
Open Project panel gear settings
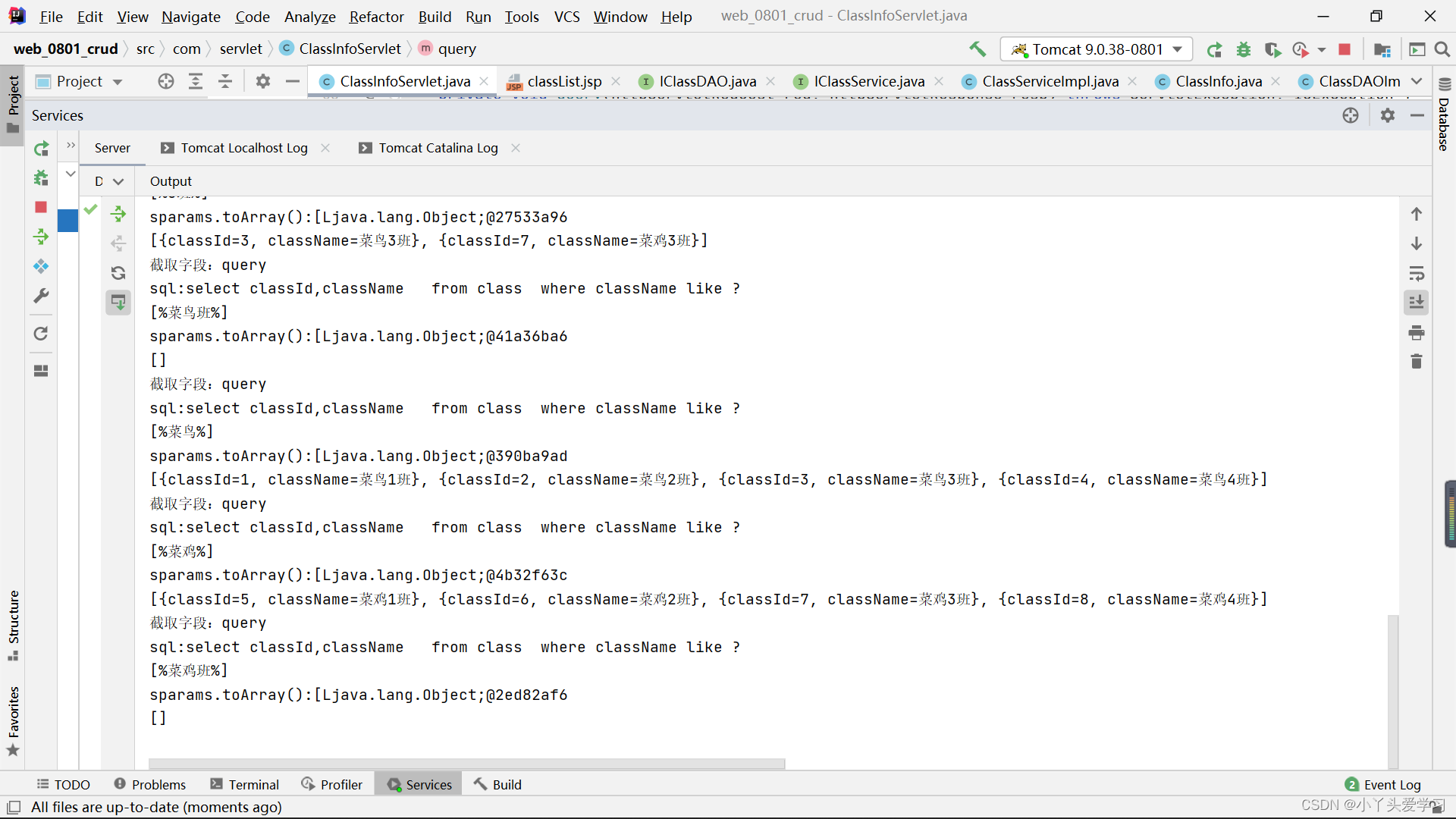pyautogui.click(x=263, y=81)
